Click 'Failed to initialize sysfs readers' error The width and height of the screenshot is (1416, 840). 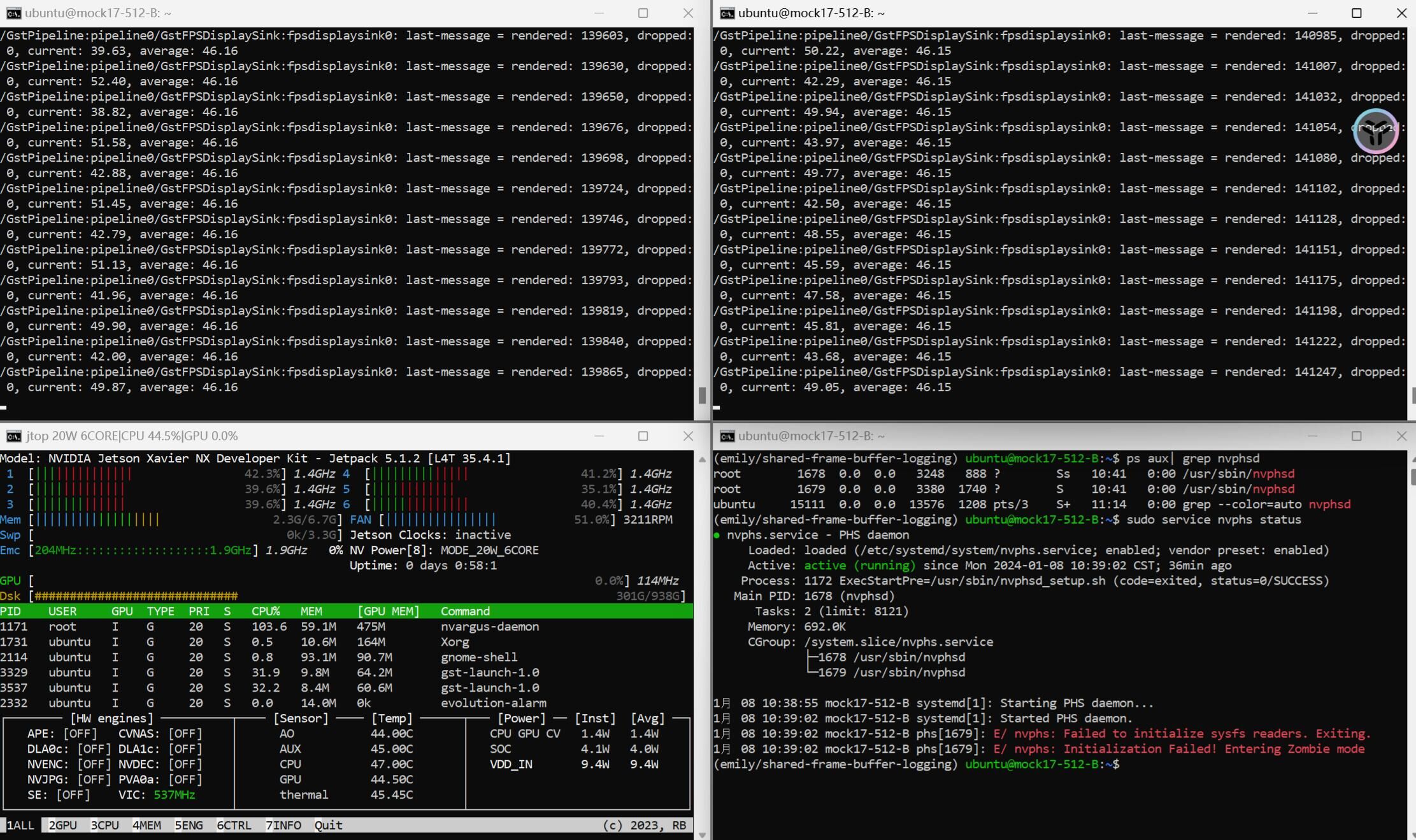pyautogui.click(x=1042, y=734)
